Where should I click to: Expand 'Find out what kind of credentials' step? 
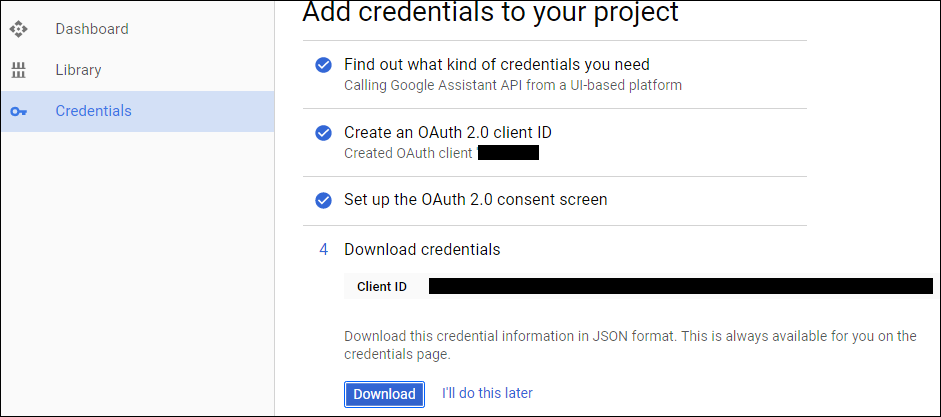496,64
